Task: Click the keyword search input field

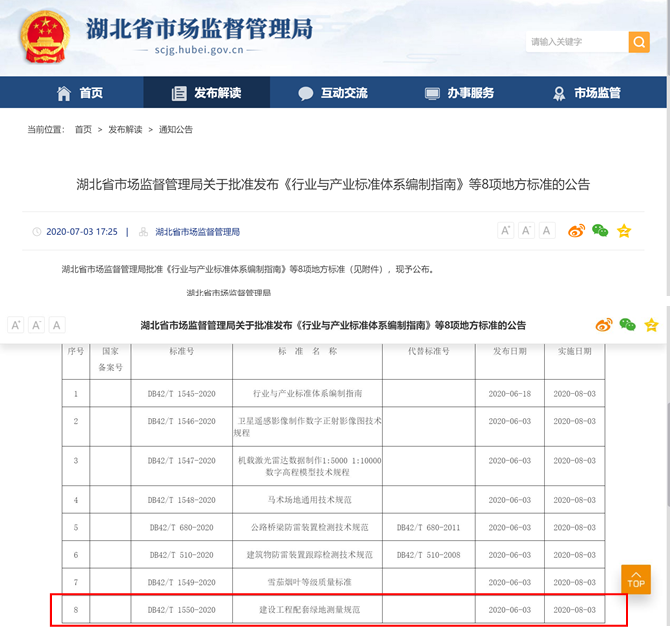Action: tap(576, 42)
